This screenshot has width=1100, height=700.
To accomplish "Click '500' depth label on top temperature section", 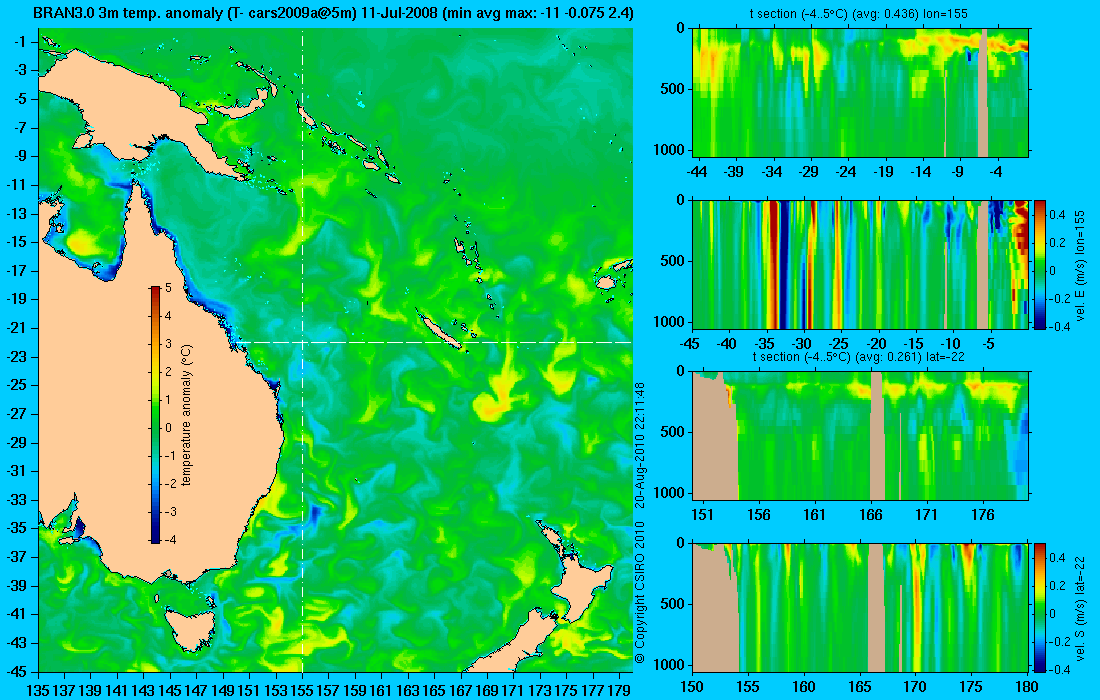I will pos(673,89).
